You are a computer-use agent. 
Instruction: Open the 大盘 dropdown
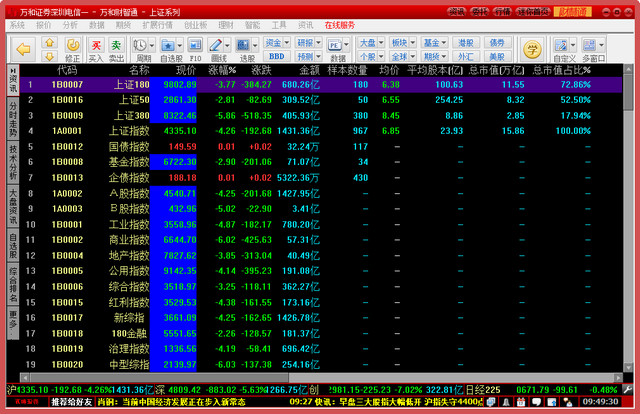point(371,42)
